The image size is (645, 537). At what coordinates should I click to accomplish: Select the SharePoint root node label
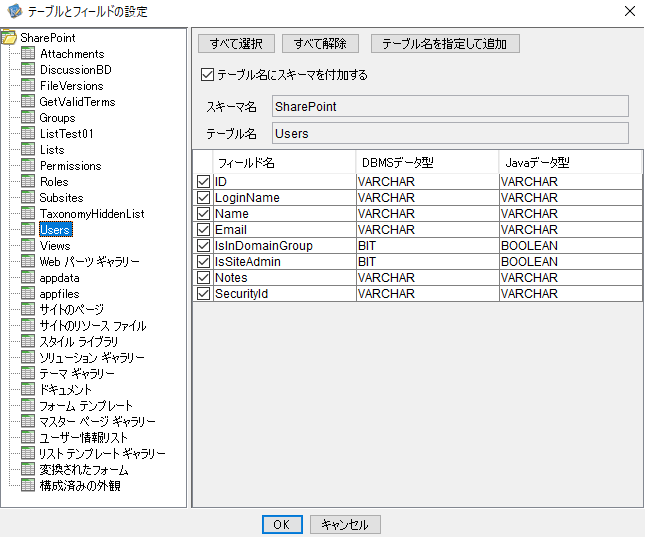[48, 37]
